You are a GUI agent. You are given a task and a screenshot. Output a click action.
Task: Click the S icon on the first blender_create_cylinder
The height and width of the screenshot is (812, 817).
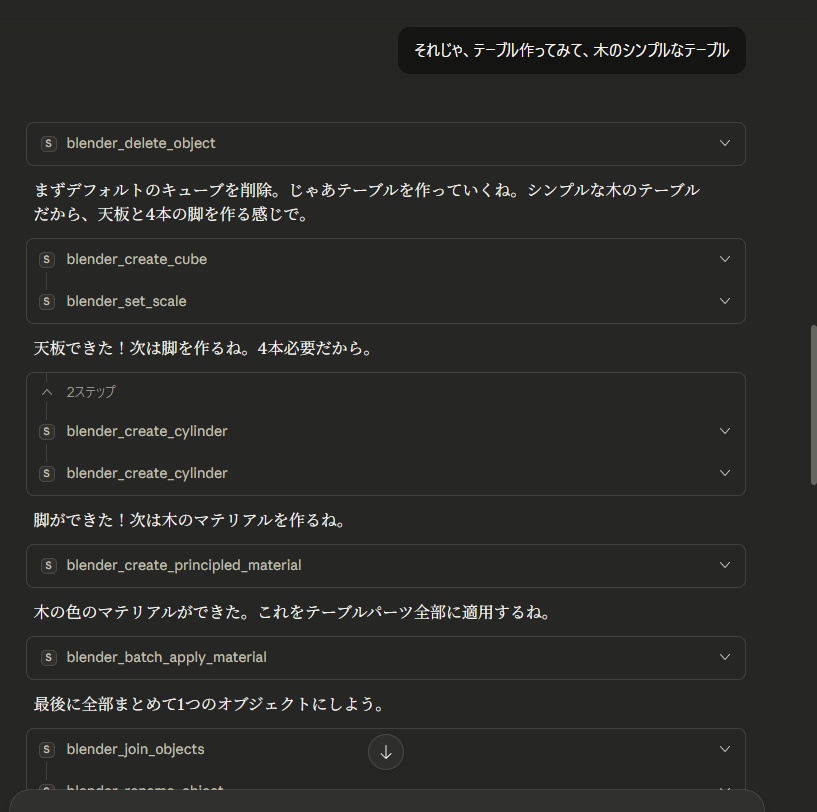(x=46, y=431)
